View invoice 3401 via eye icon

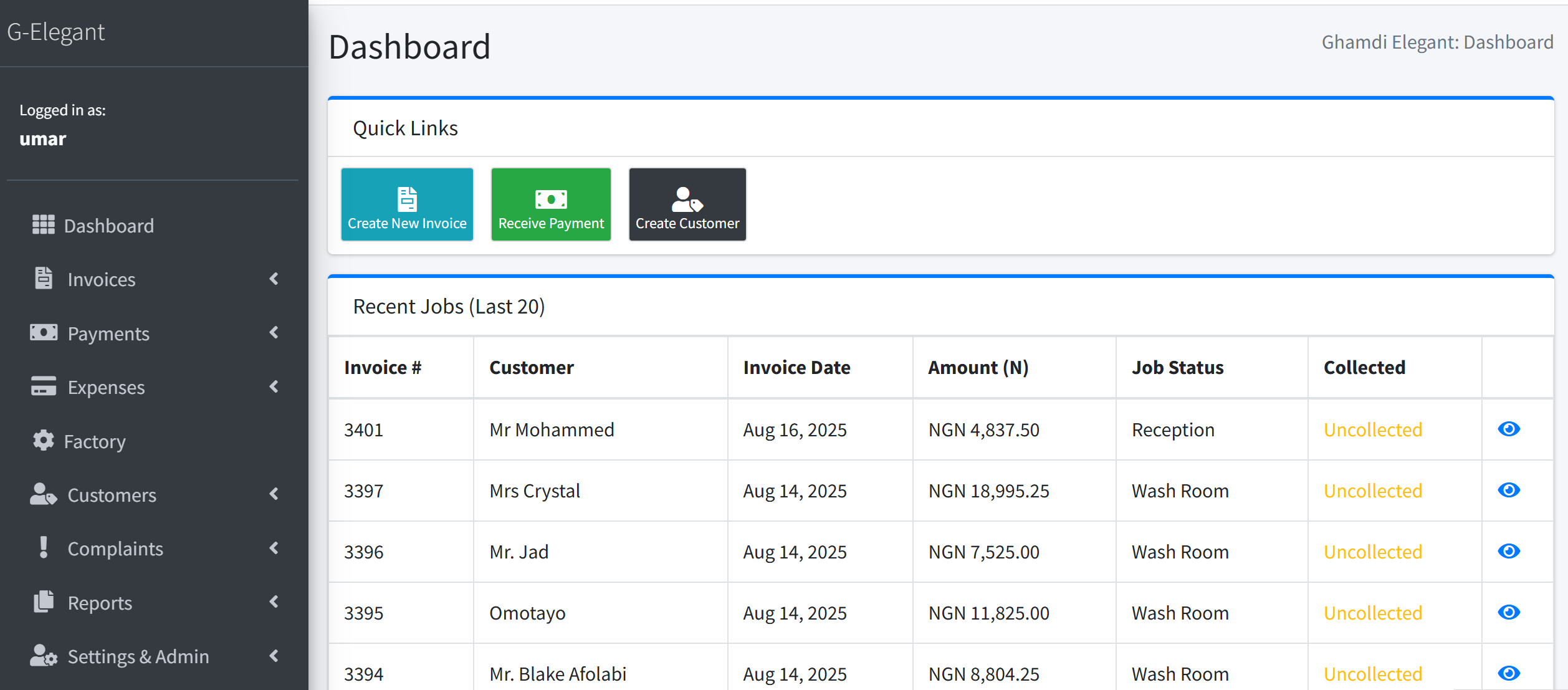click(1508, 429)
